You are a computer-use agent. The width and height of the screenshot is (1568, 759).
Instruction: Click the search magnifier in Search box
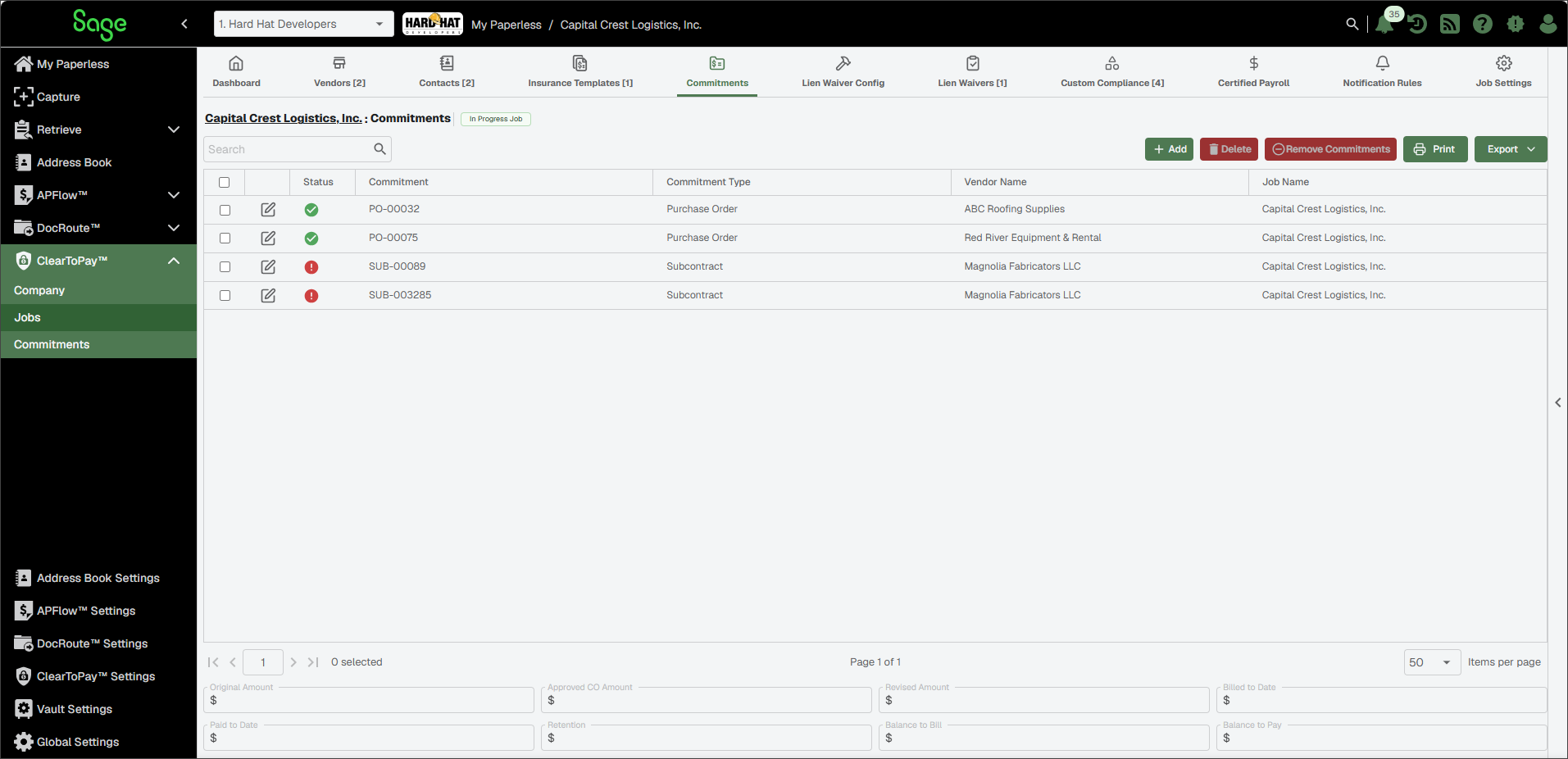click(x=380, y=149)
